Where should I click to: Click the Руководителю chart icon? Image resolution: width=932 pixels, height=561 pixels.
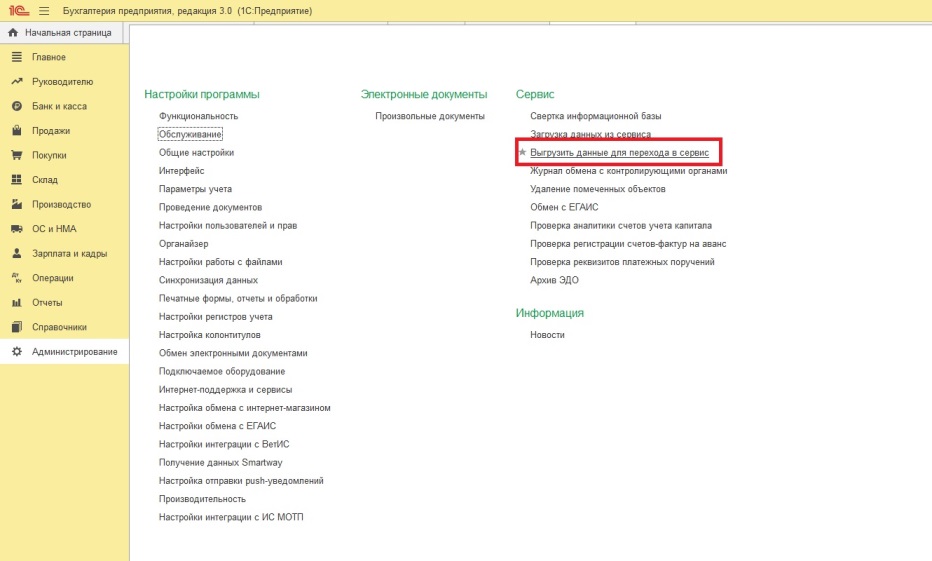pyautogui.click(x=17, y=81)
